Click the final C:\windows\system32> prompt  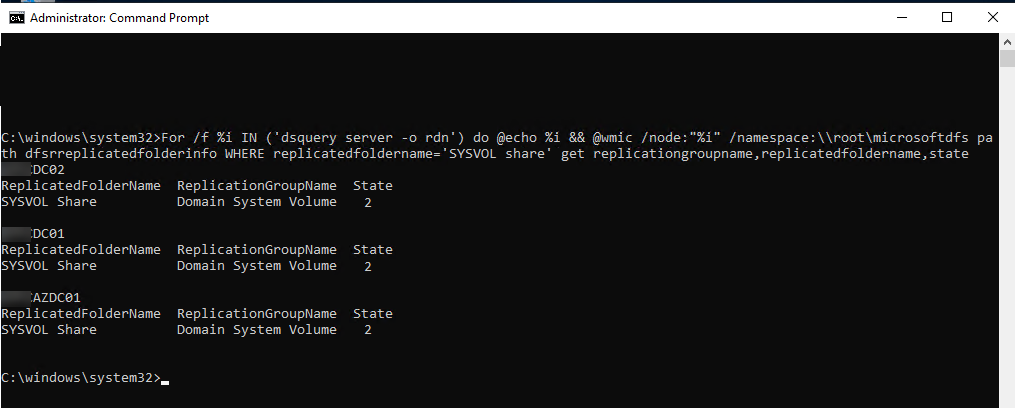(x=81, y=378)
